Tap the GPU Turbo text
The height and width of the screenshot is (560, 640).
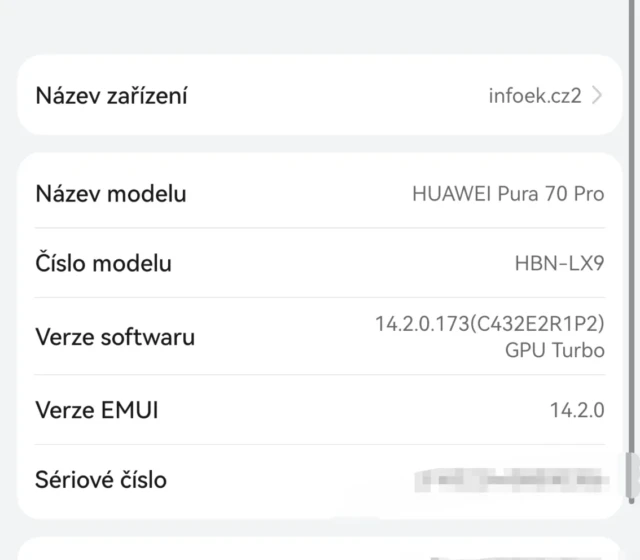[555, 350]
